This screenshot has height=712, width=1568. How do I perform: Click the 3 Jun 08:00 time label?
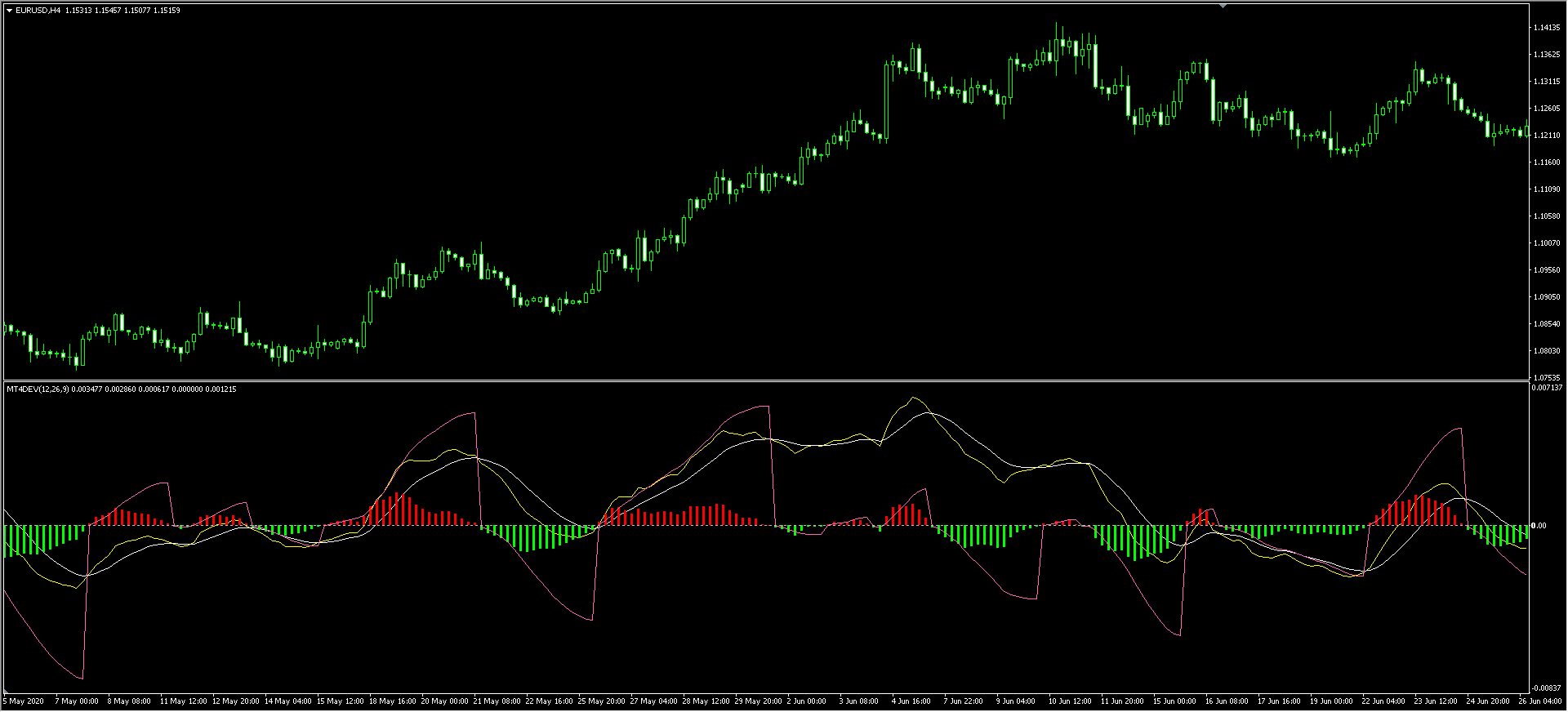[859, 701]
